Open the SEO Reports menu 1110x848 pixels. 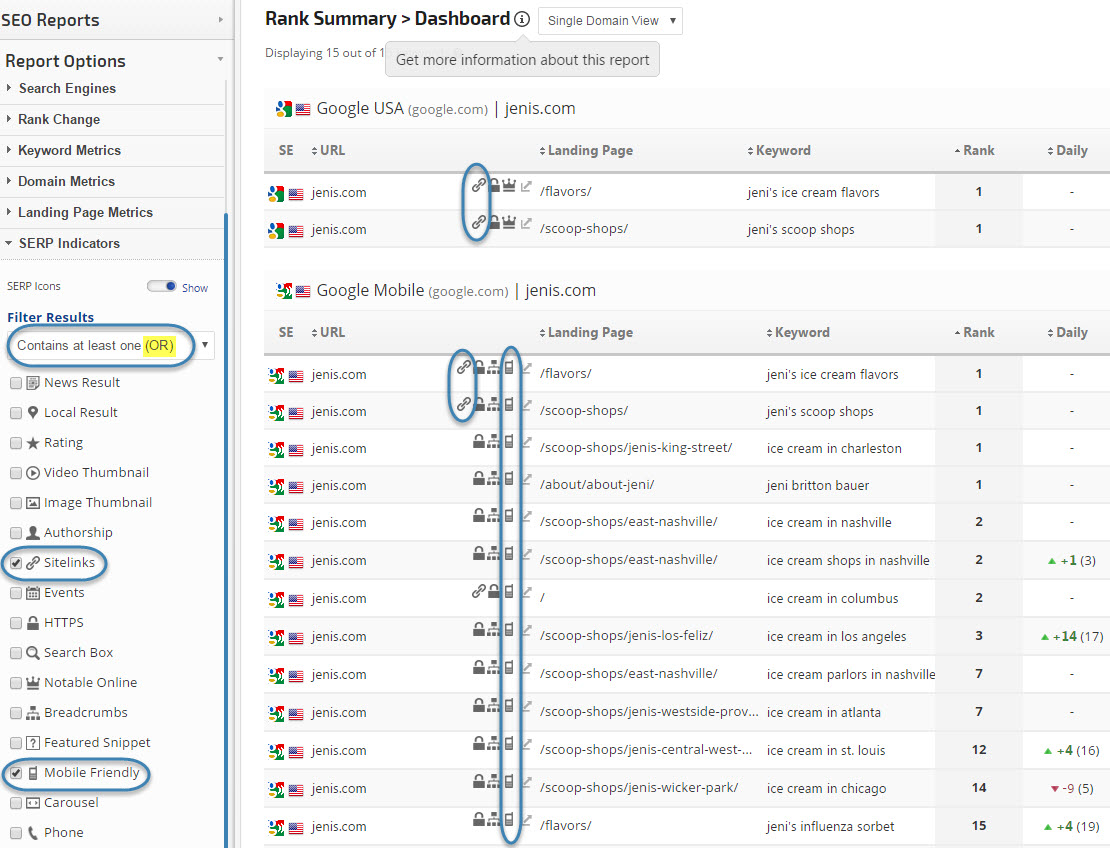(112, 20)
